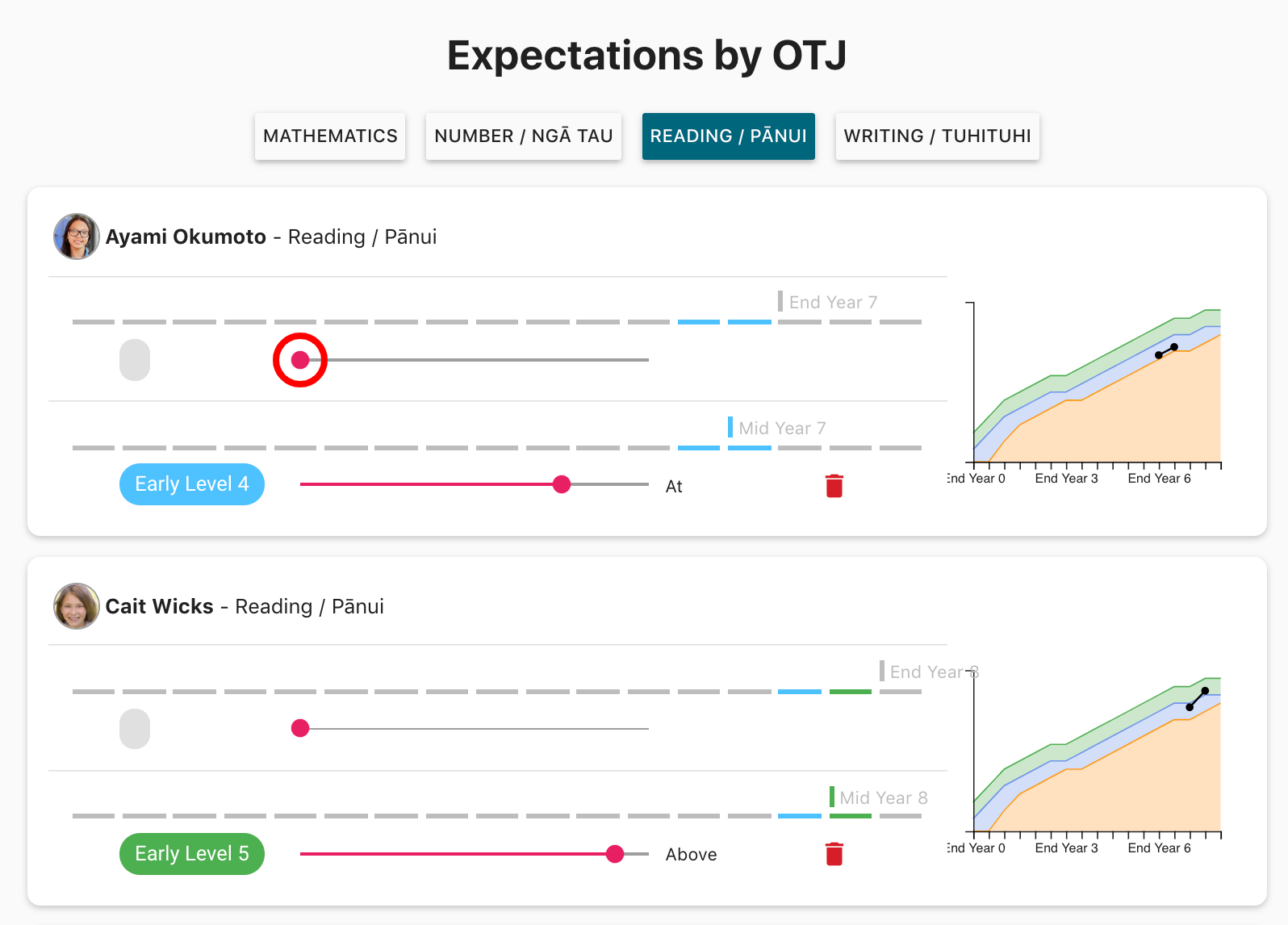Click the Mid Year 8 marker
Screen dimensions: 1288x925
click(x=882, y=798)
